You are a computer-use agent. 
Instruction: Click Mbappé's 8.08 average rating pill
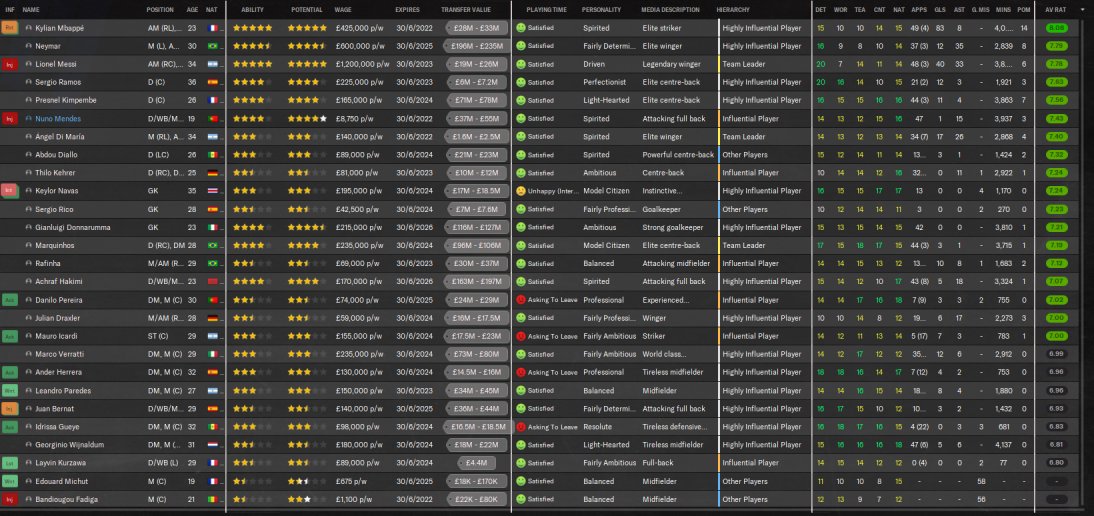[1056, 28]
